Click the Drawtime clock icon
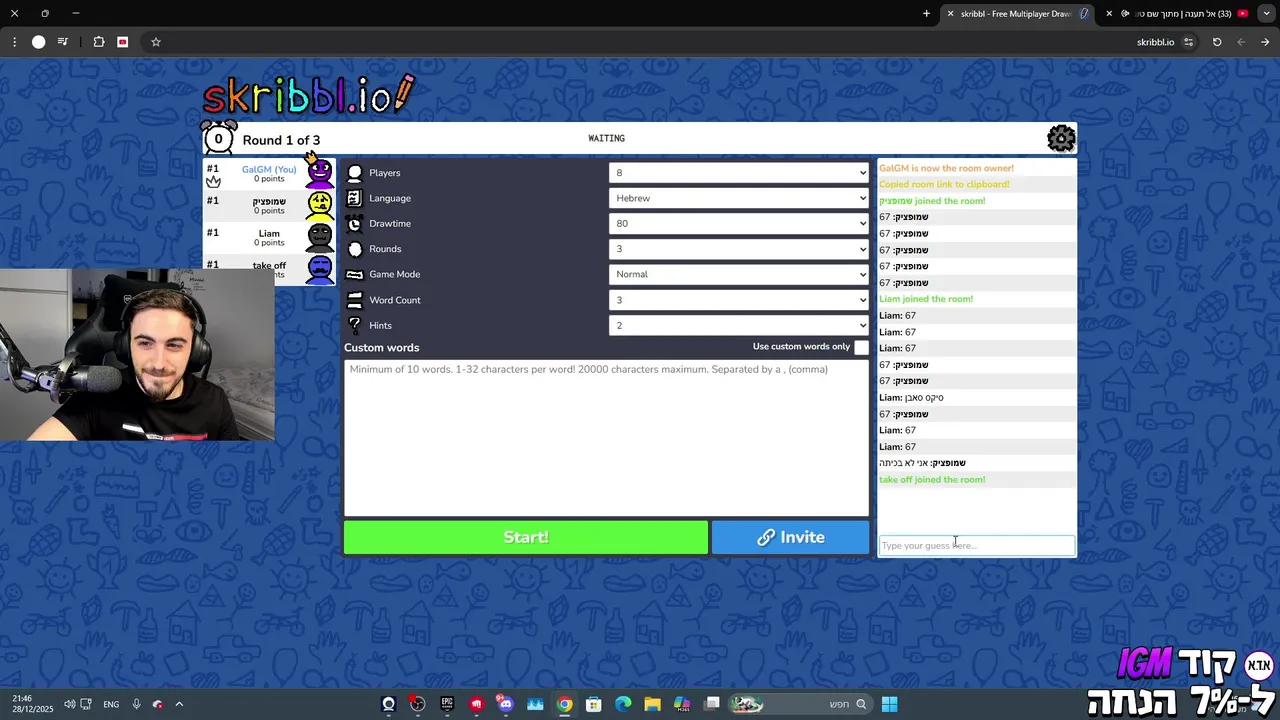This screenshot has width=1280, height=720. point(354,224)
